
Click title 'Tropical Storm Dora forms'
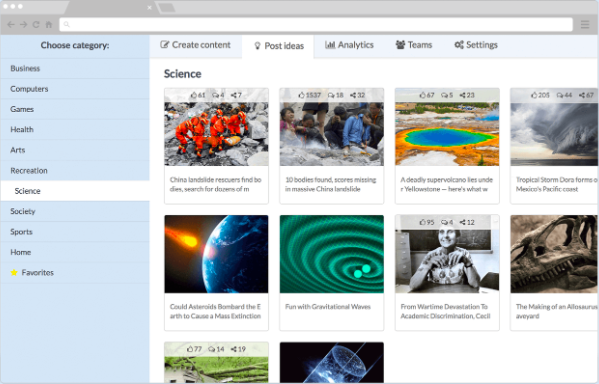554,180
